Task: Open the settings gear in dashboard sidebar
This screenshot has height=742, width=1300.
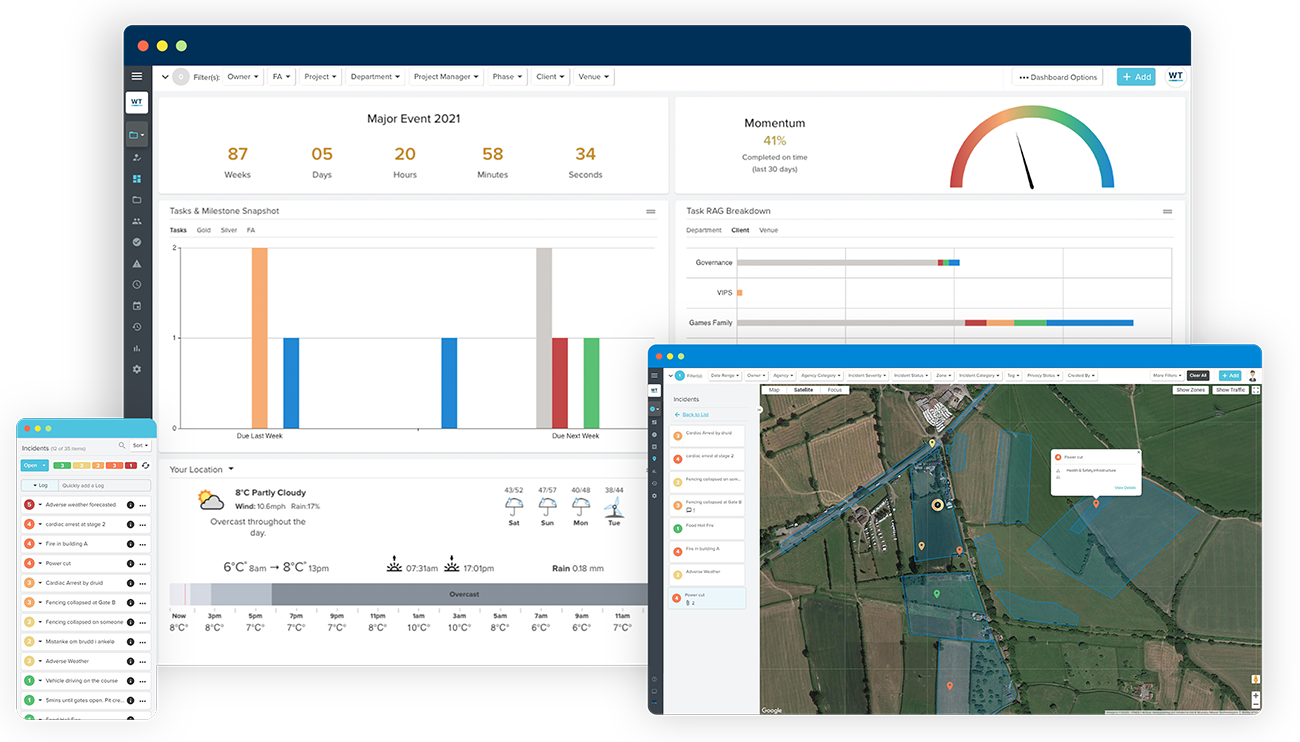Action: tap(137, 369)
